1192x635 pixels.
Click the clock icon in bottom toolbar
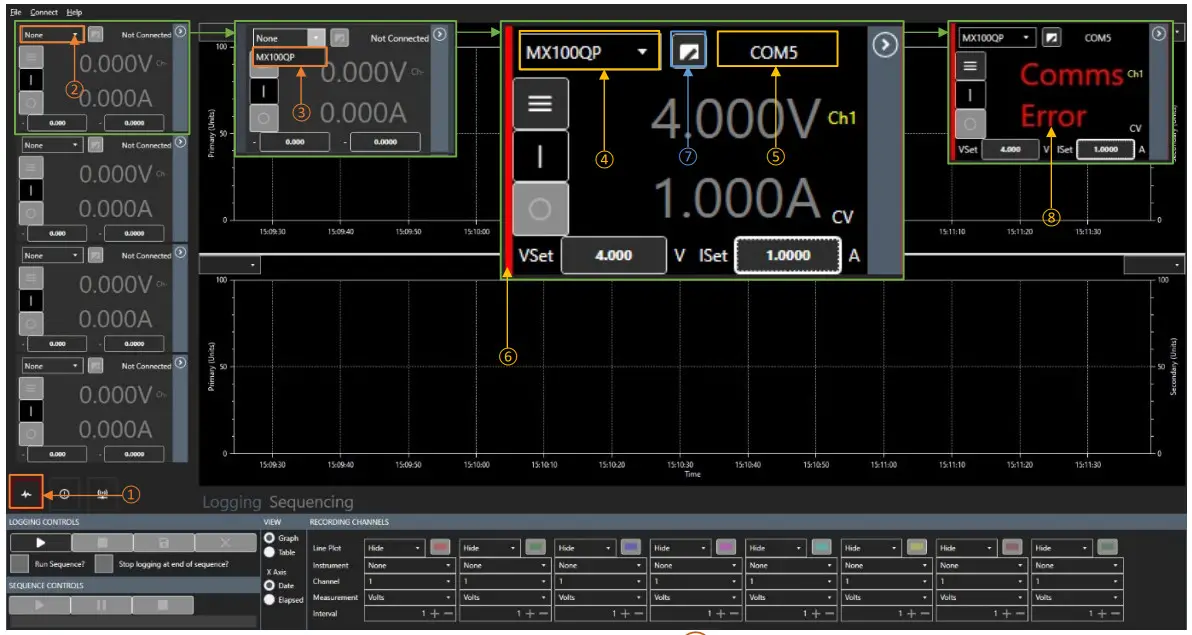tap(64, 493)
